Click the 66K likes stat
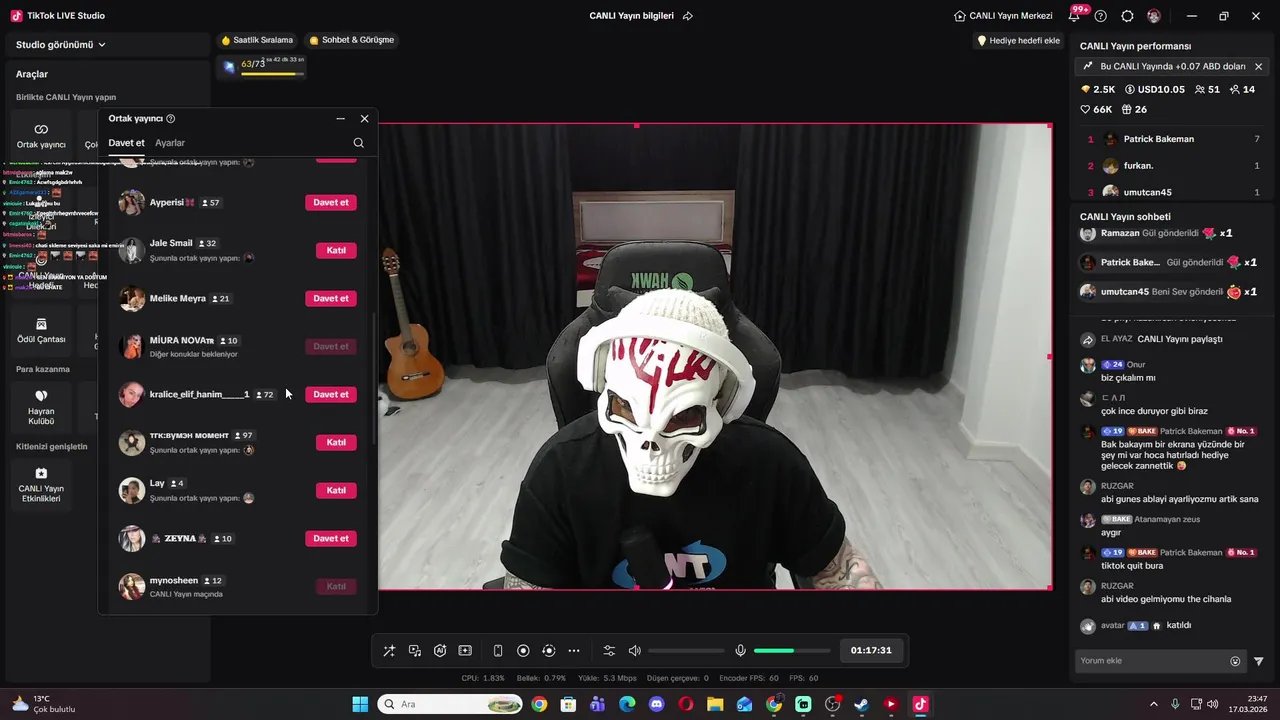The width and height of the screenshot is (1280, 720). (x=1096, y=109)
